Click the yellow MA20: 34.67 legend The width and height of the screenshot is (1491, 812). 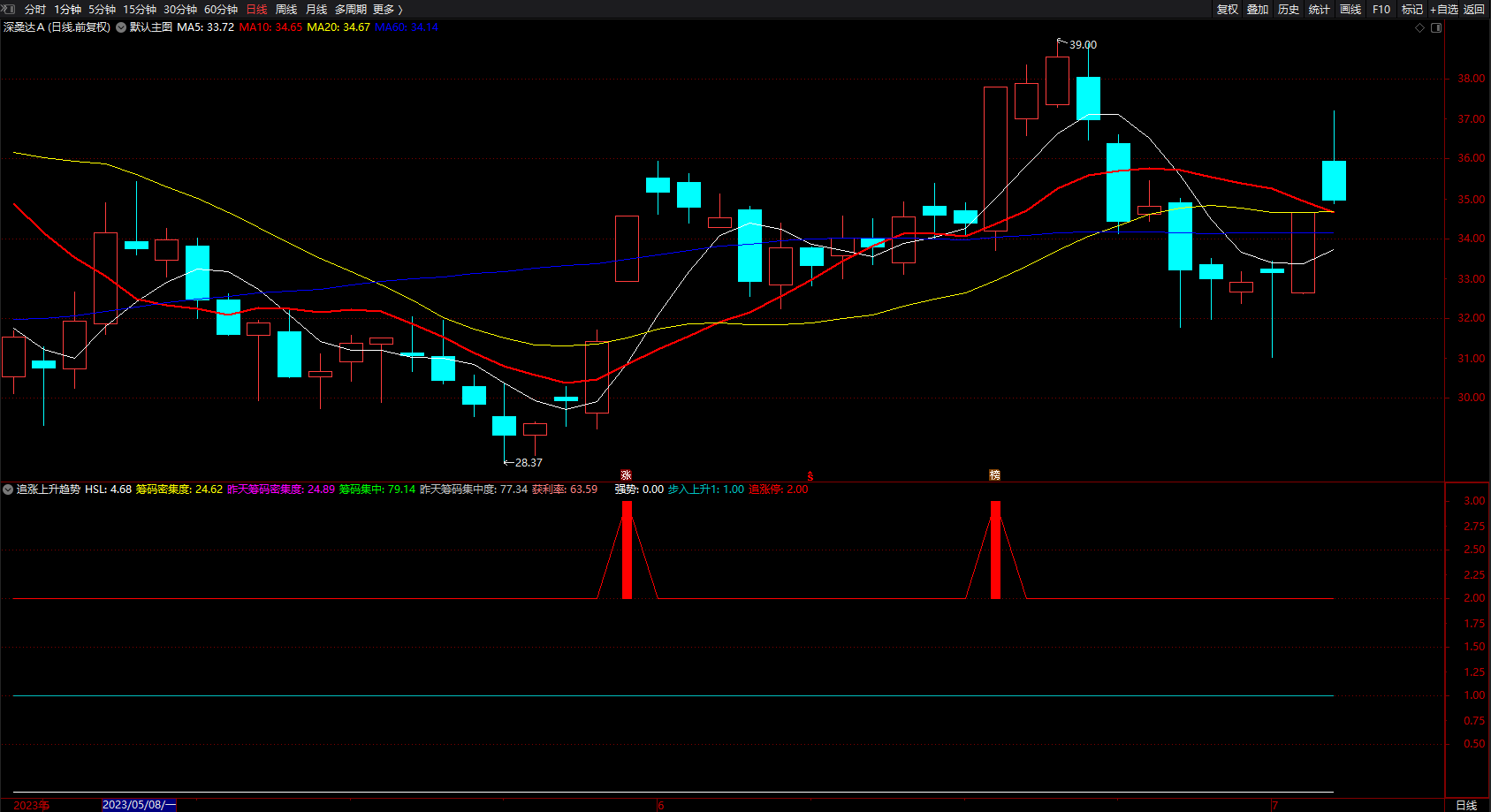(339, 27)
